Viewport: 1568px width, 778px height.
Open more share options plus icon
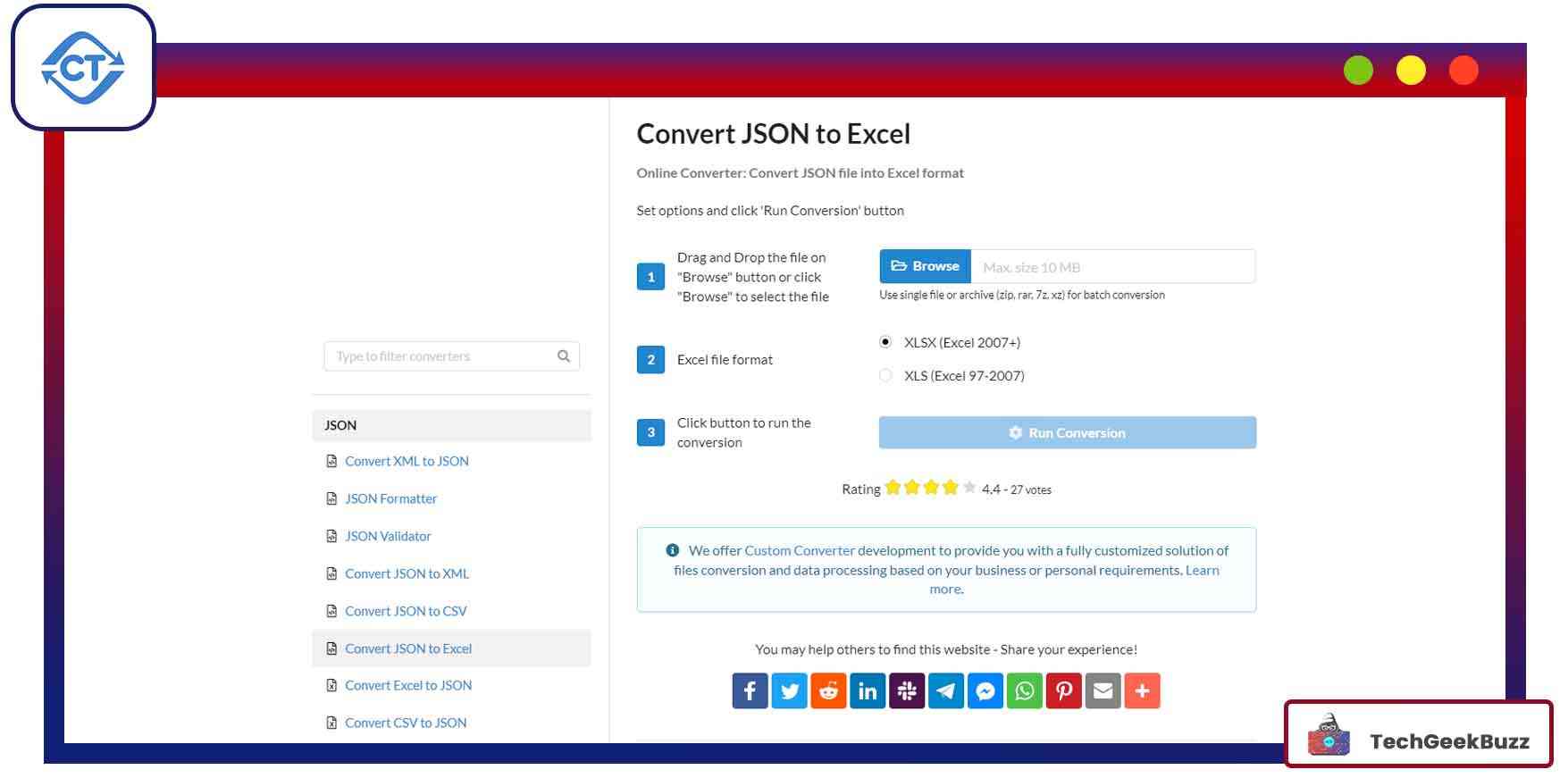pos(1142,690)
